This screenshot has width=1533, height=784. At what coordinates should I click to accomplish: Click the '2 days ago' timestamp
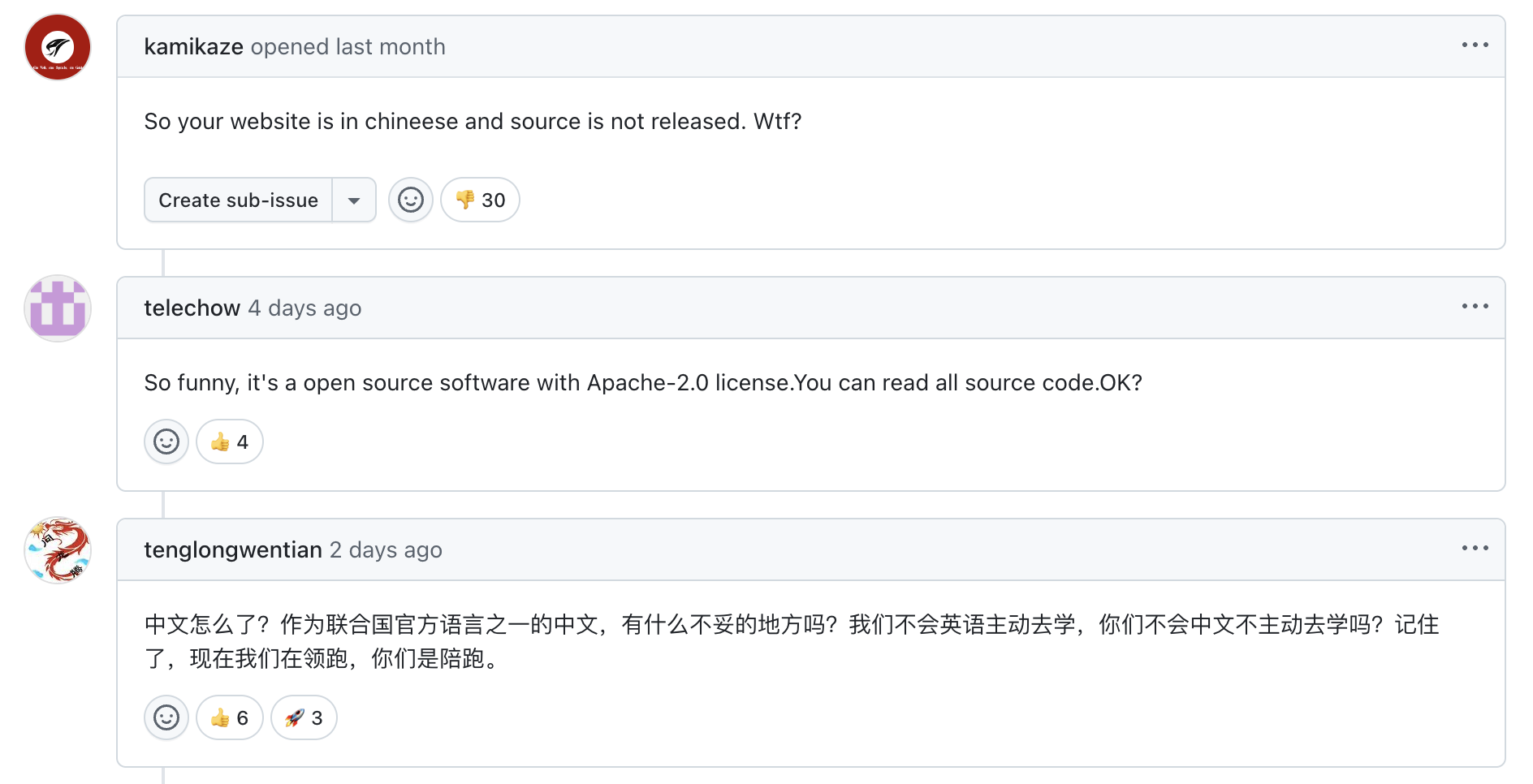(x=386, y=550)
